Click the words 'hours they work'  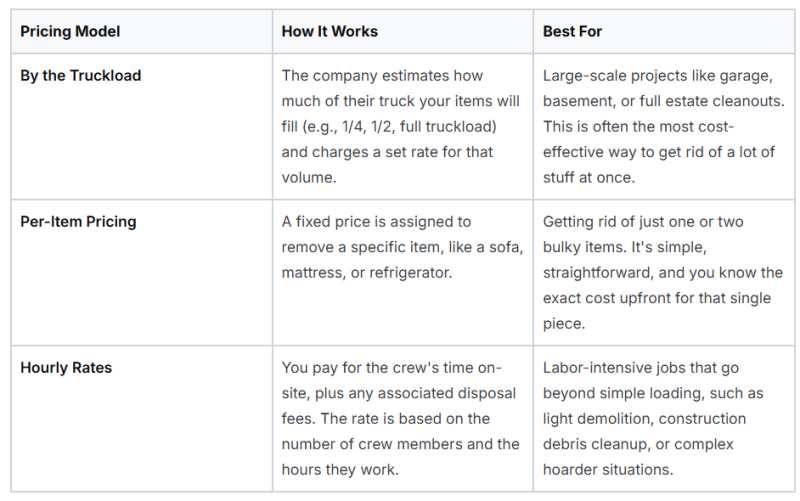pyautogui.click(x=338, y=470)
